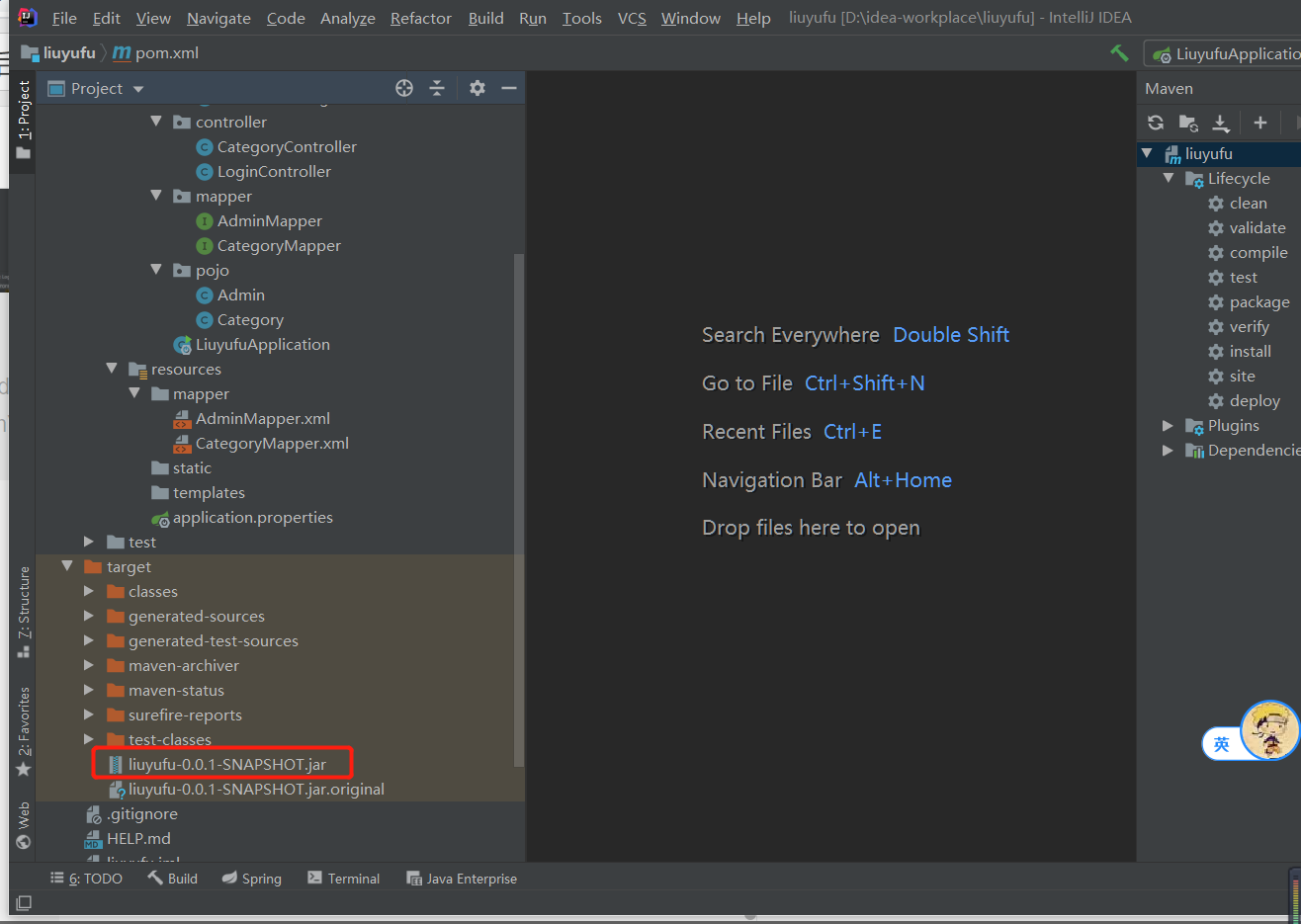Open the Refactor menu

coord(420,18)
